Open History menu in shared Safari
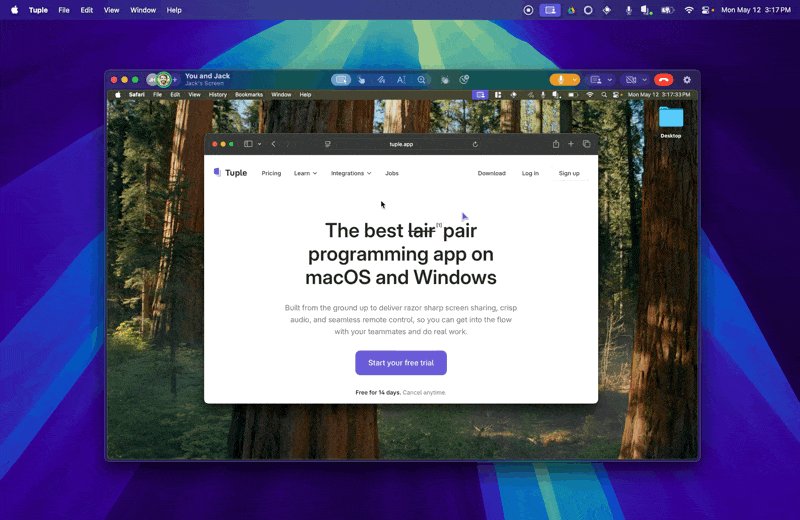This screenshot has height=520, width=800. click(218, 94)
